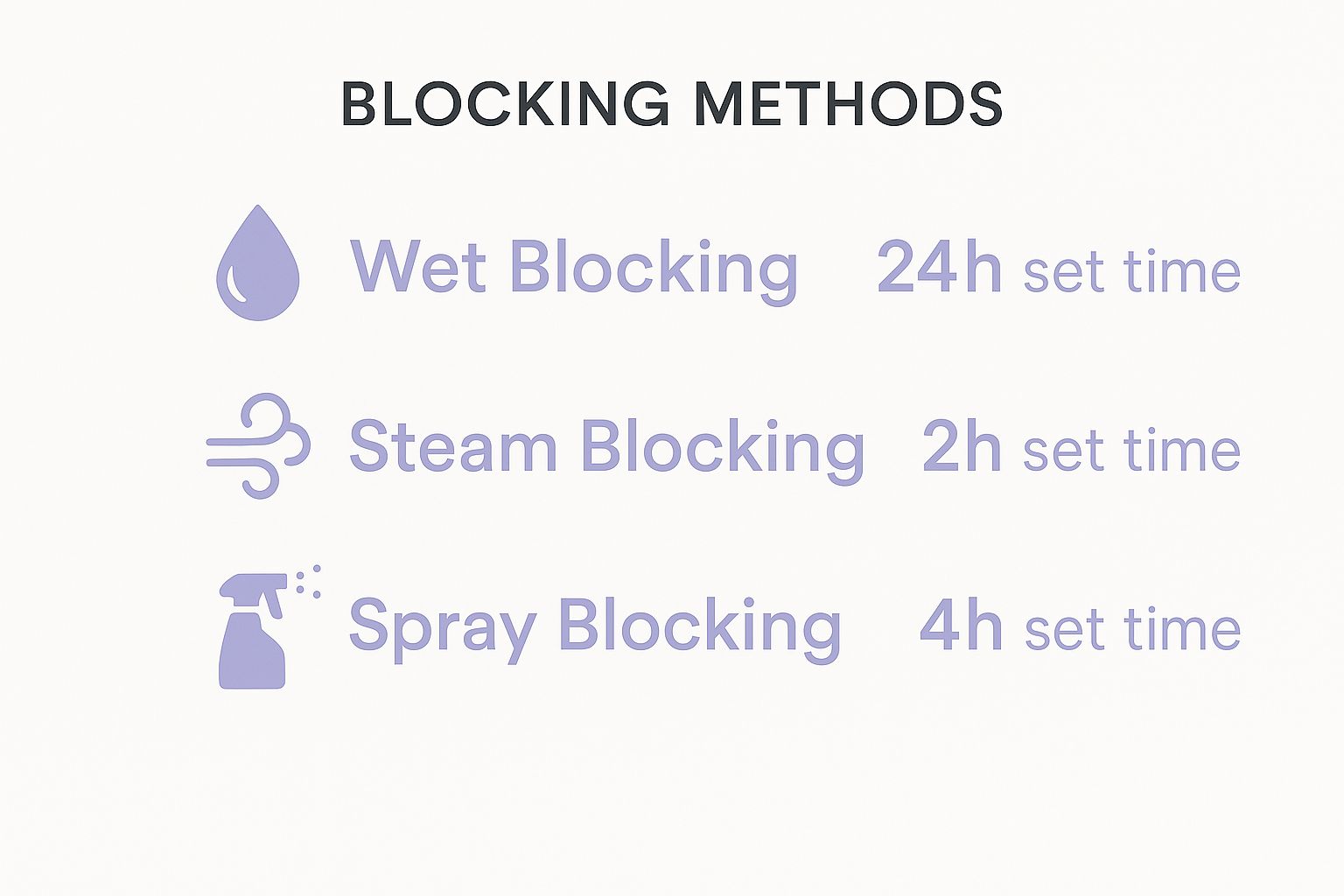Click Blocking in the Wet Blocking label
1344x896 pixels.
pyautogui.click(x=654, y=269)
